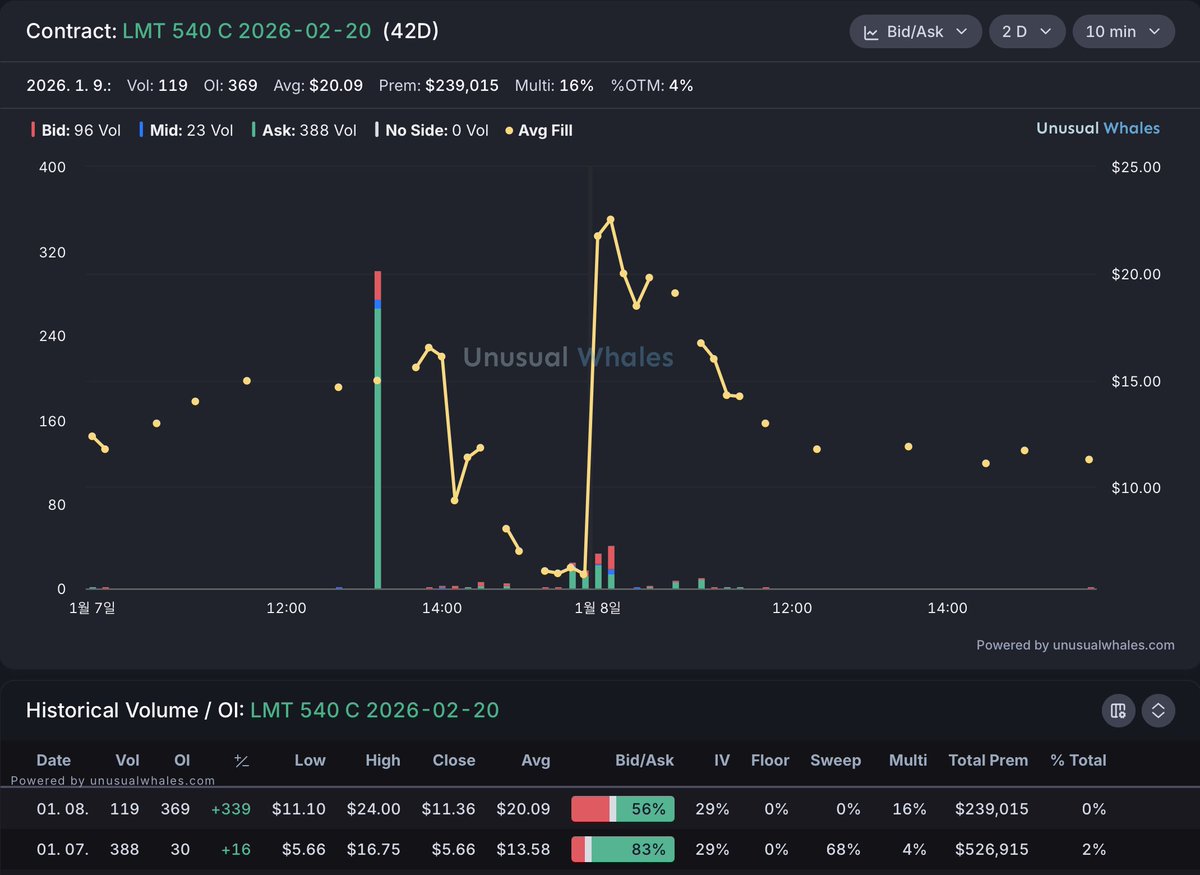Image resolution: width=1200 pixels, height=875 pixels.
Task: Open the Bid/Ask chart type dropdown
Action: 915,31
